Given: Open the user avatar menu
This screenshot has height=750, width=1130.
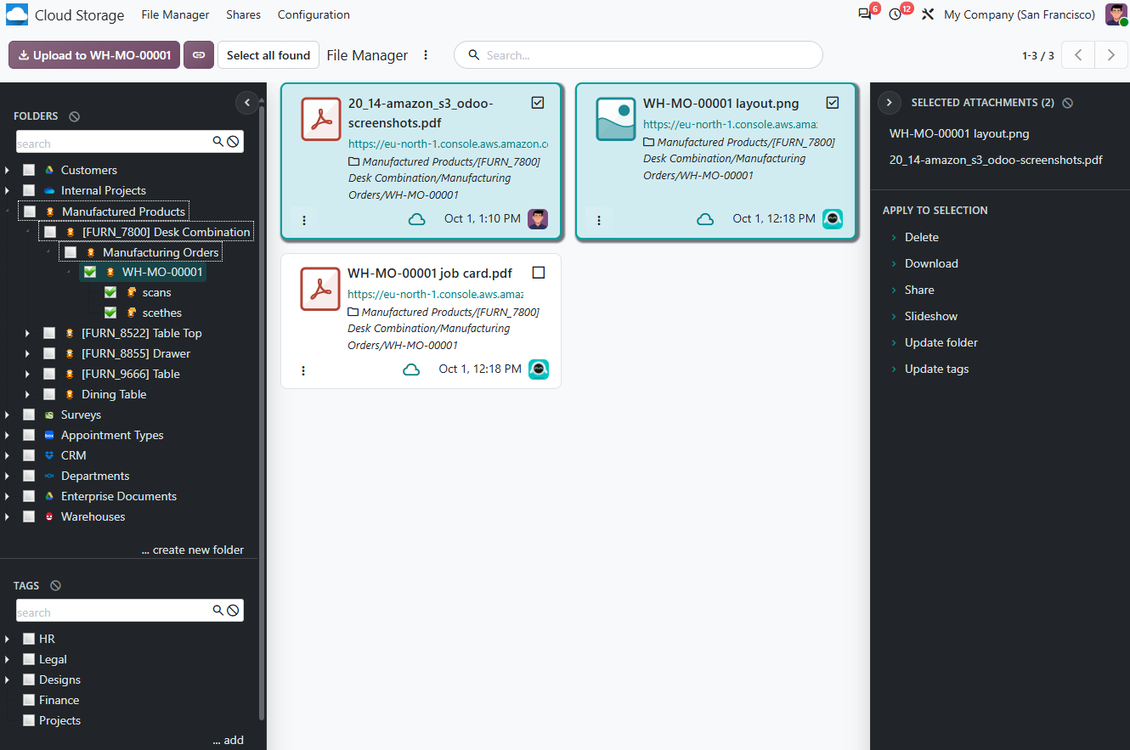Looking at the screenshot, I should (x=1116, y=14).
